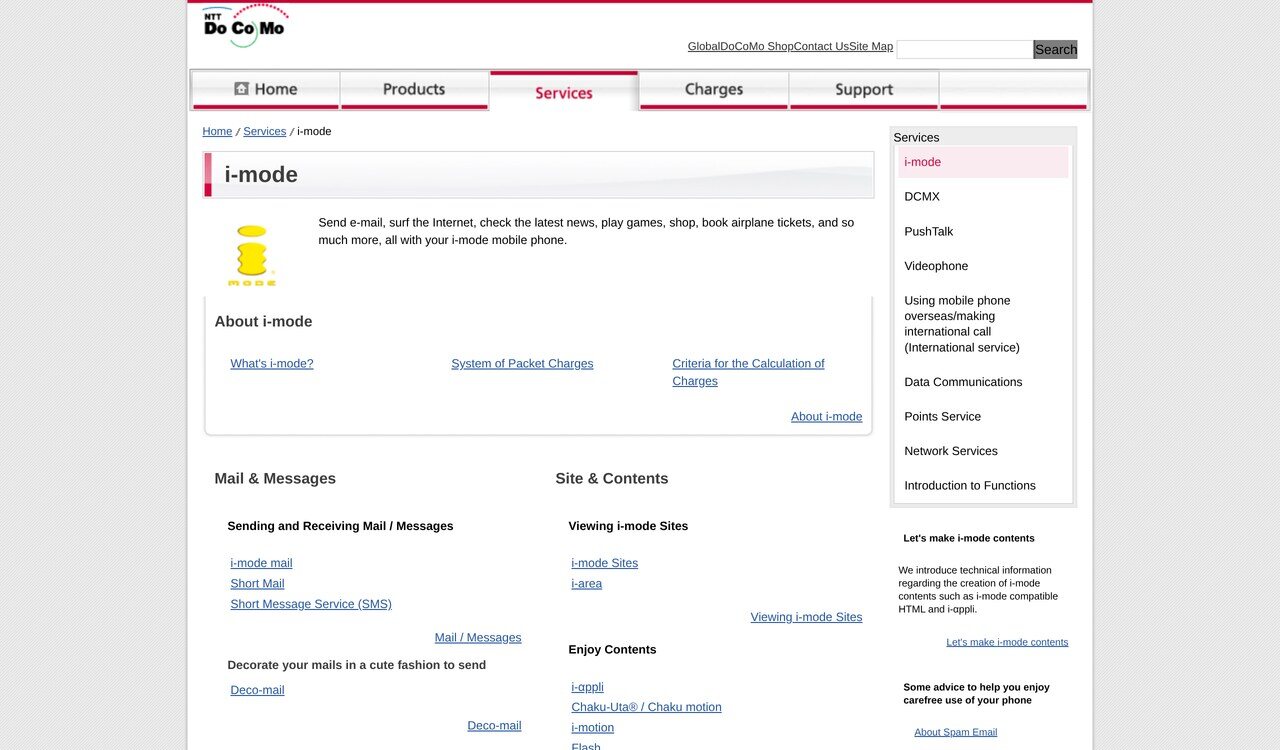
Task: Open the What's i-mode? link
Action: pyautogui.click(x=272, y=364)
